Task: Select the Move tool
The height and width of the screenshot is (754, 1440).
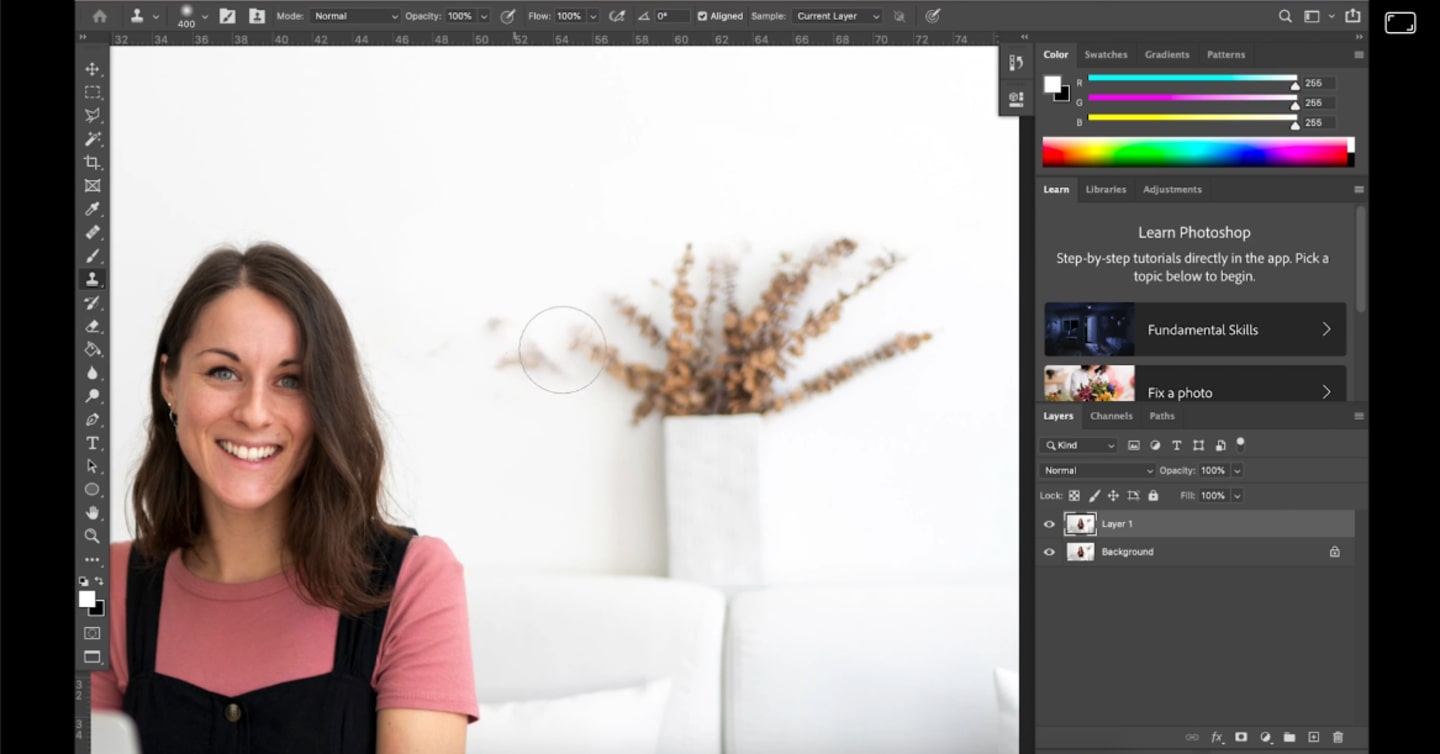Action: pos(92,69)
